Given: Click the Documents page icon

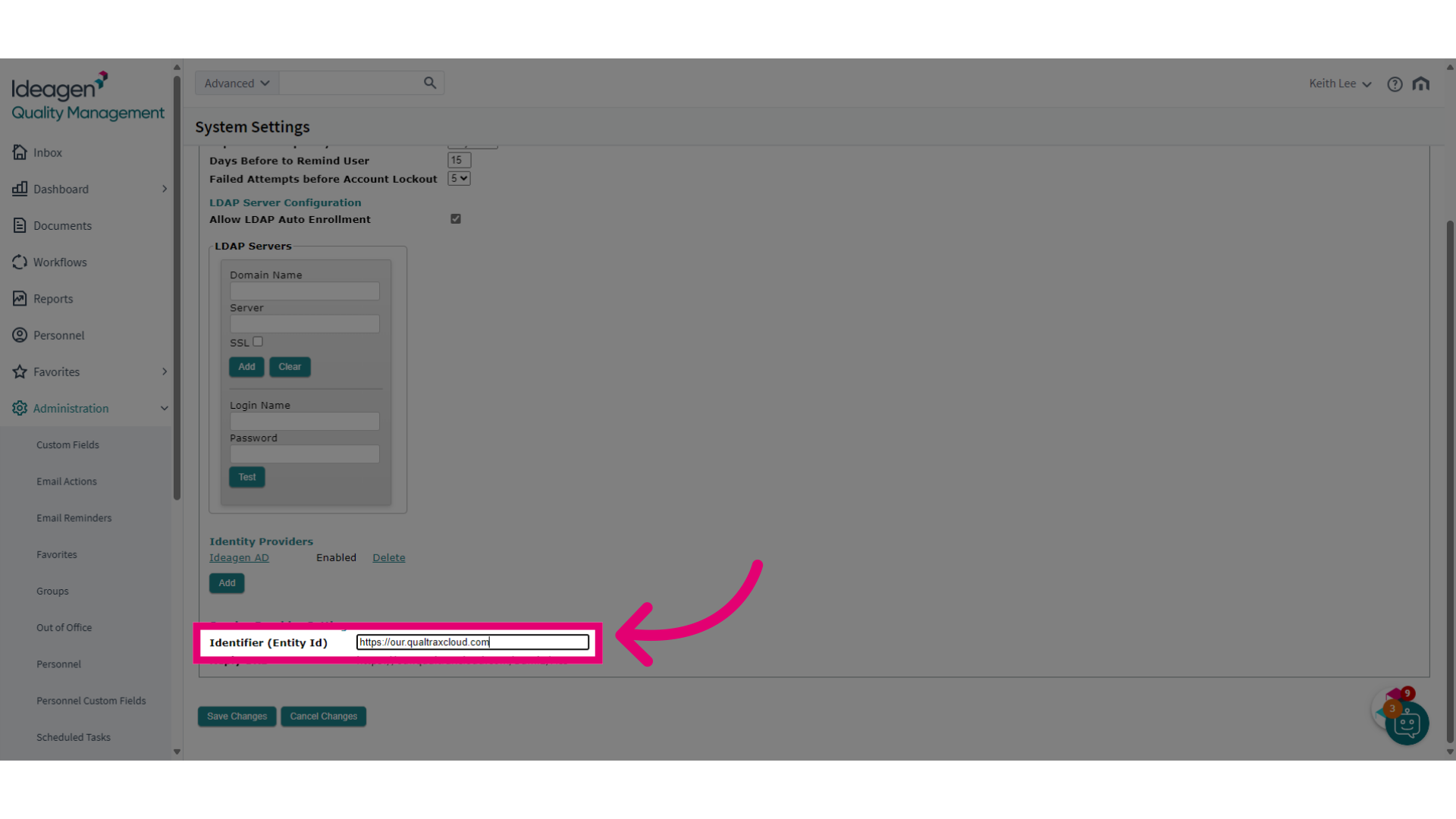Looking at the screenshot, I should click(20, 225).
